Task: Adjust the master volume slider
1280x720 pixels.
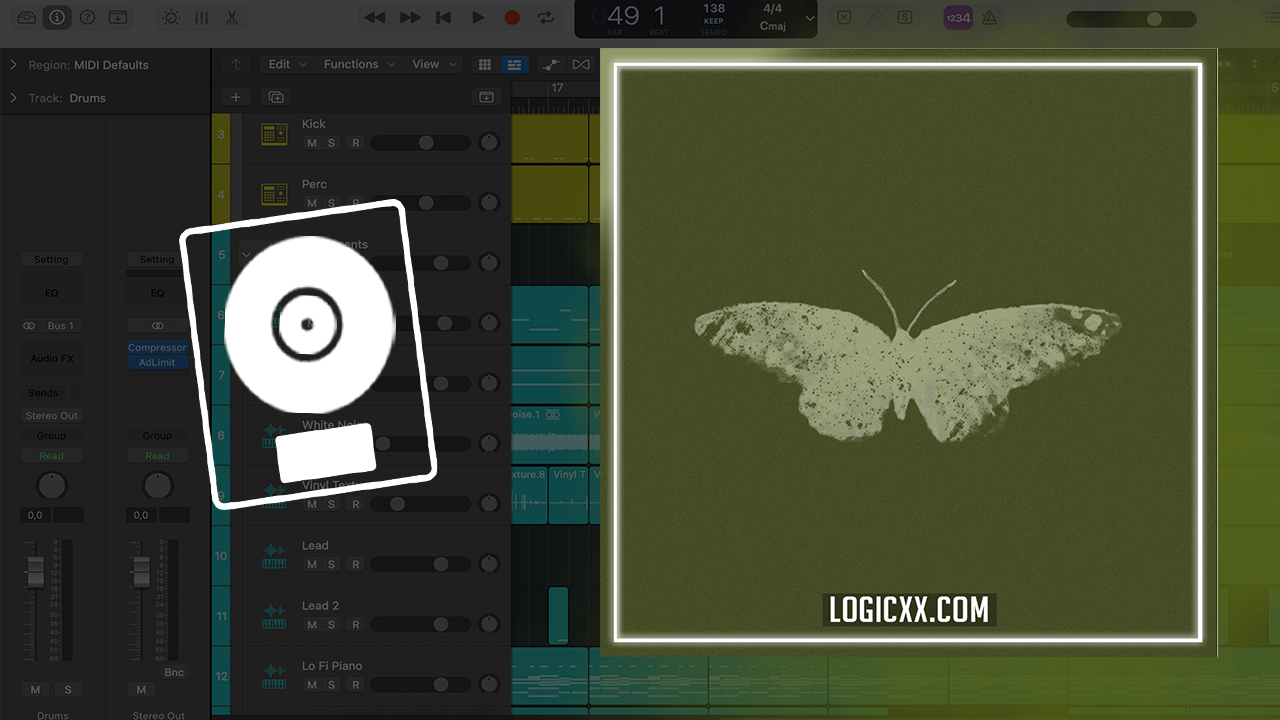Action: coord(1154,19)
